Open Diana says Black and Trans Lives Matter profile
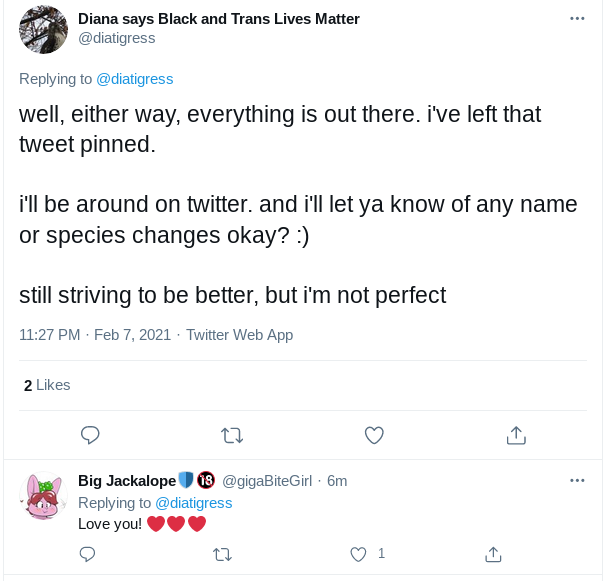This screenshot has height=581, width=605. pyautogui.click(x=219, y=19)
